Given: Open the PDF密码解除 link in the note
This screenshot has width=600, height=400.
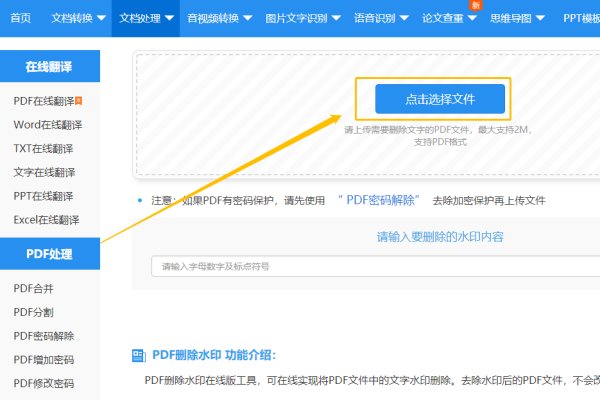Looking at the screenshot, I should [x=379, y=200].
